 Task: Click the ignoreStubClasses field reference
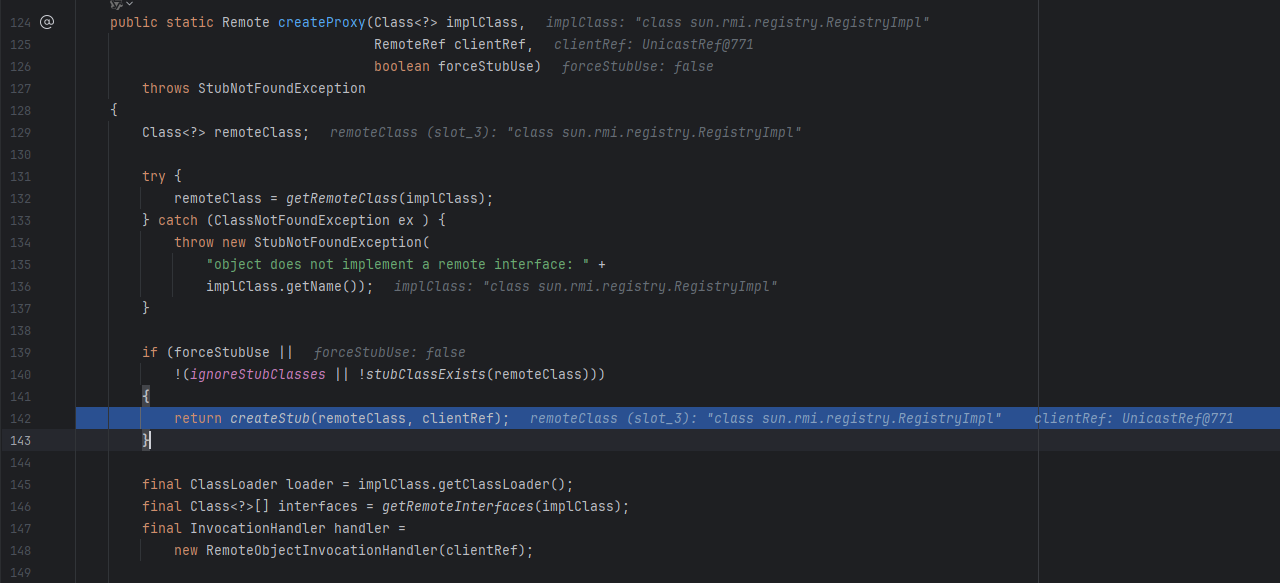270,374
